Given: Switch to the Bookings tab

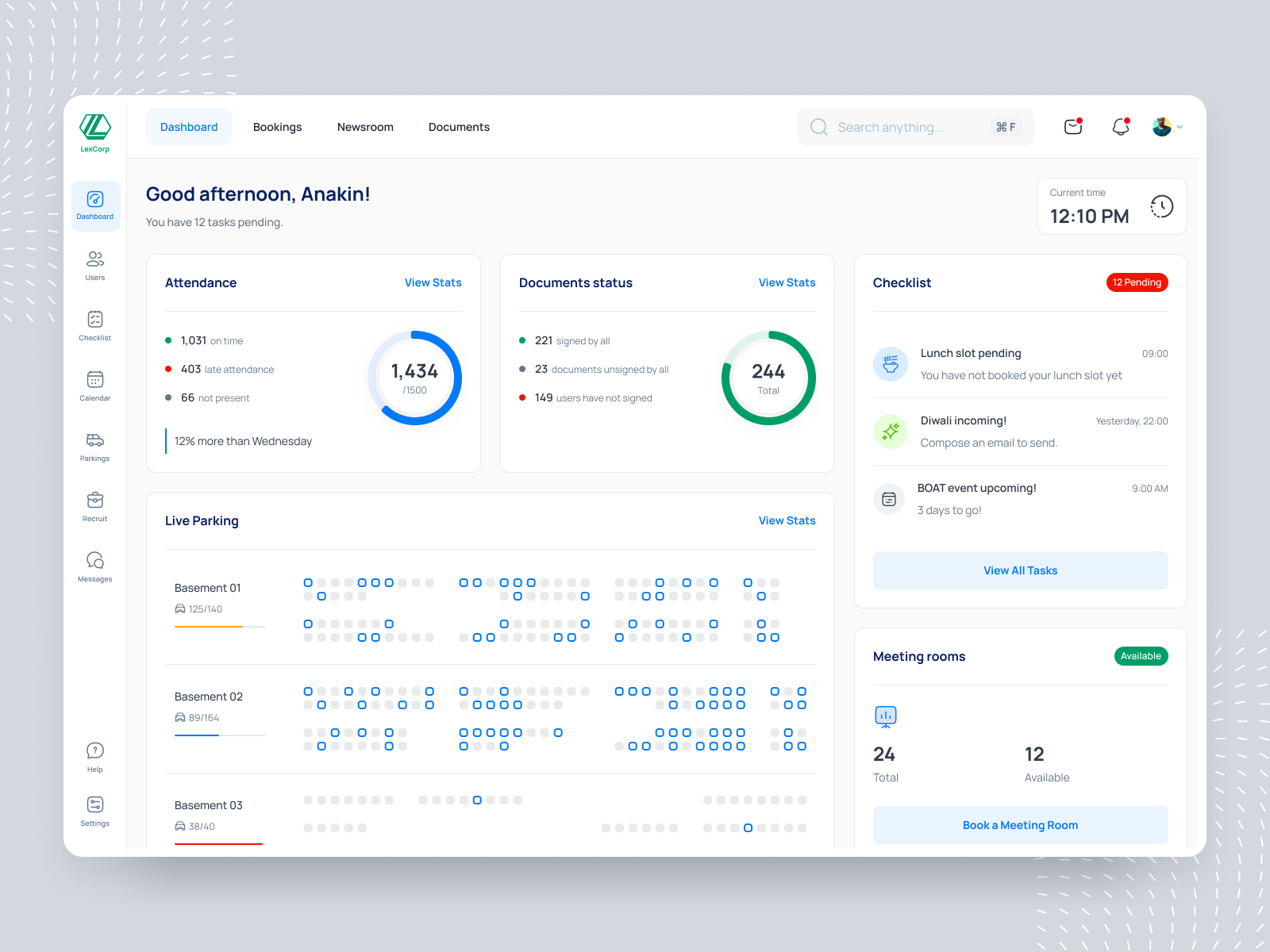Looking at the screenshot, I should click(x=277, y=127).
